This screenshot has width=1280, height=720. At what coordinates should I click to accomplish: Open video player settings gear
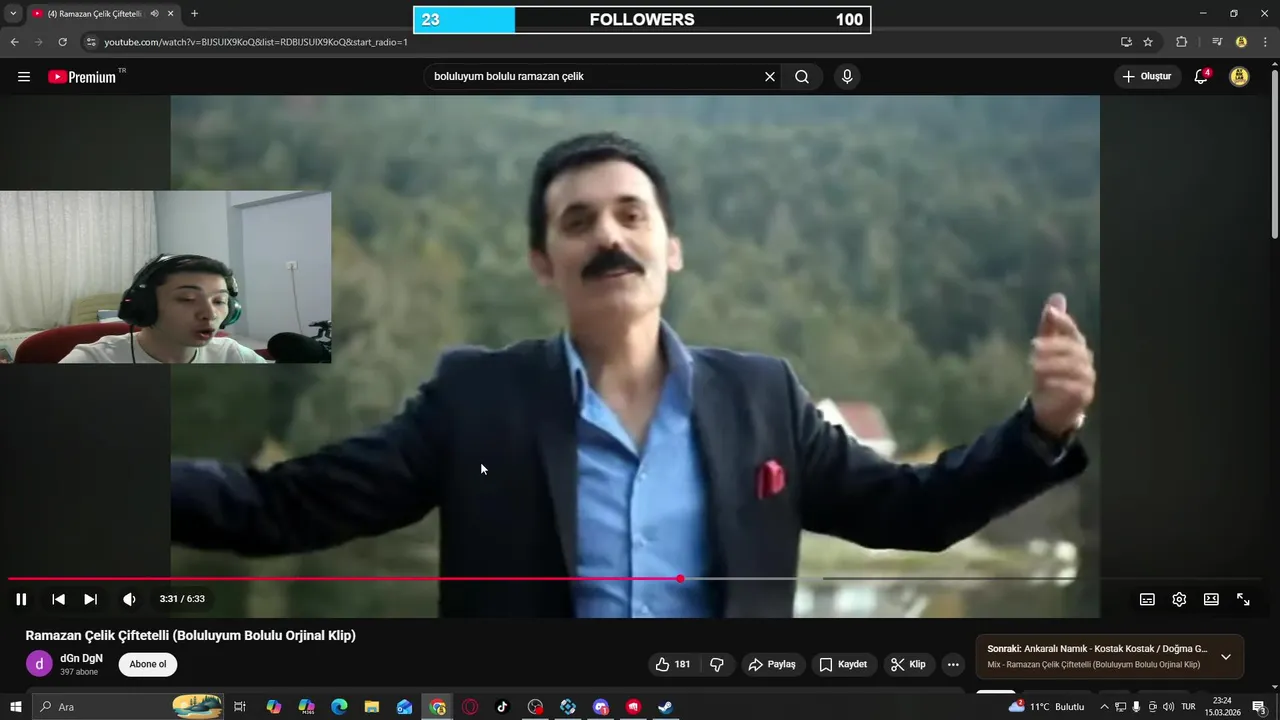coord(1179,599)
